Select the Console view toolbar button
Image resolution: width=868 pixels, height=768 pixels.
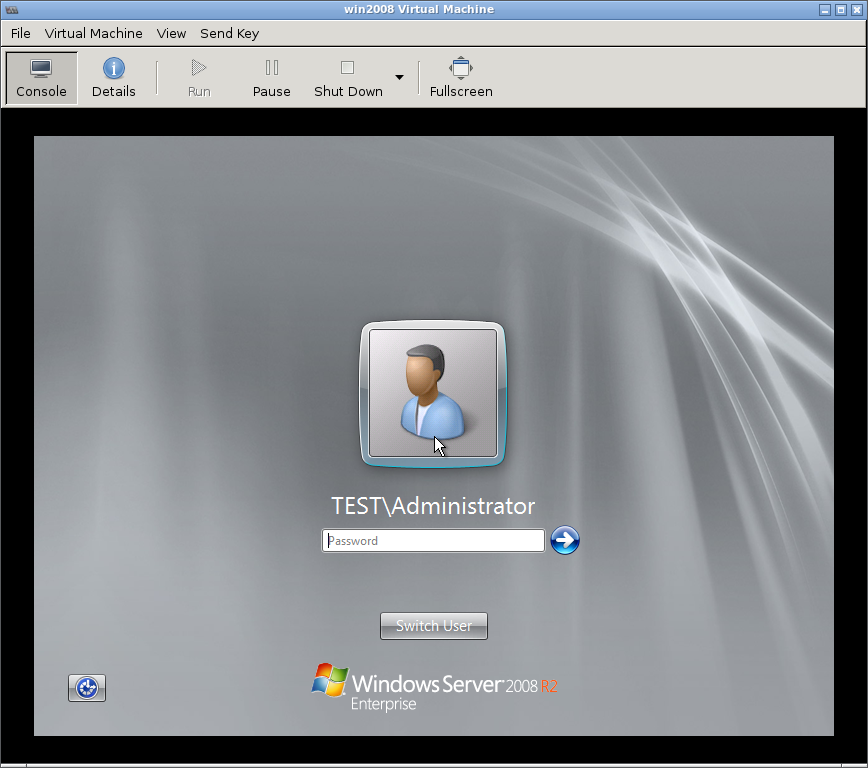(x=41, y=78)
